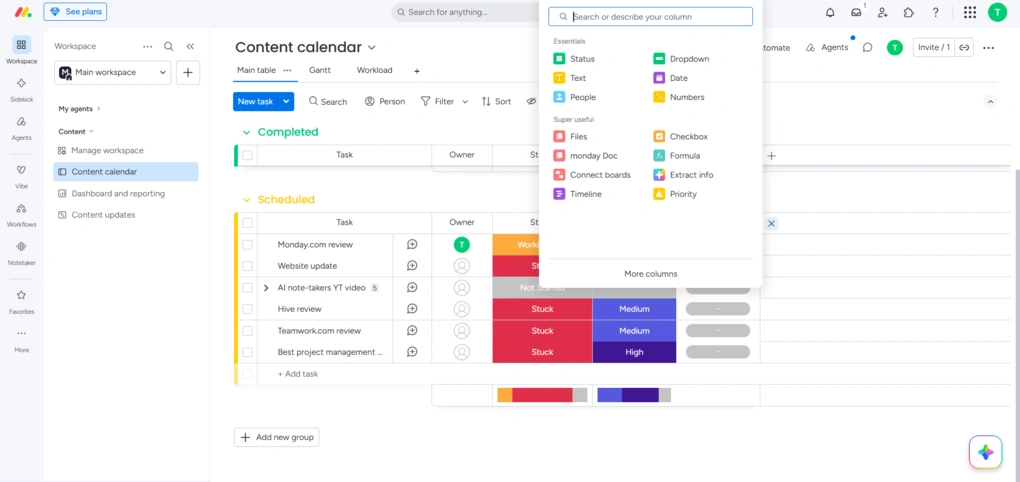Add new item with plus beside Main workspace
Image resolution: width=1020 pixels, height=482 pixels.
[x=187, y=72]
